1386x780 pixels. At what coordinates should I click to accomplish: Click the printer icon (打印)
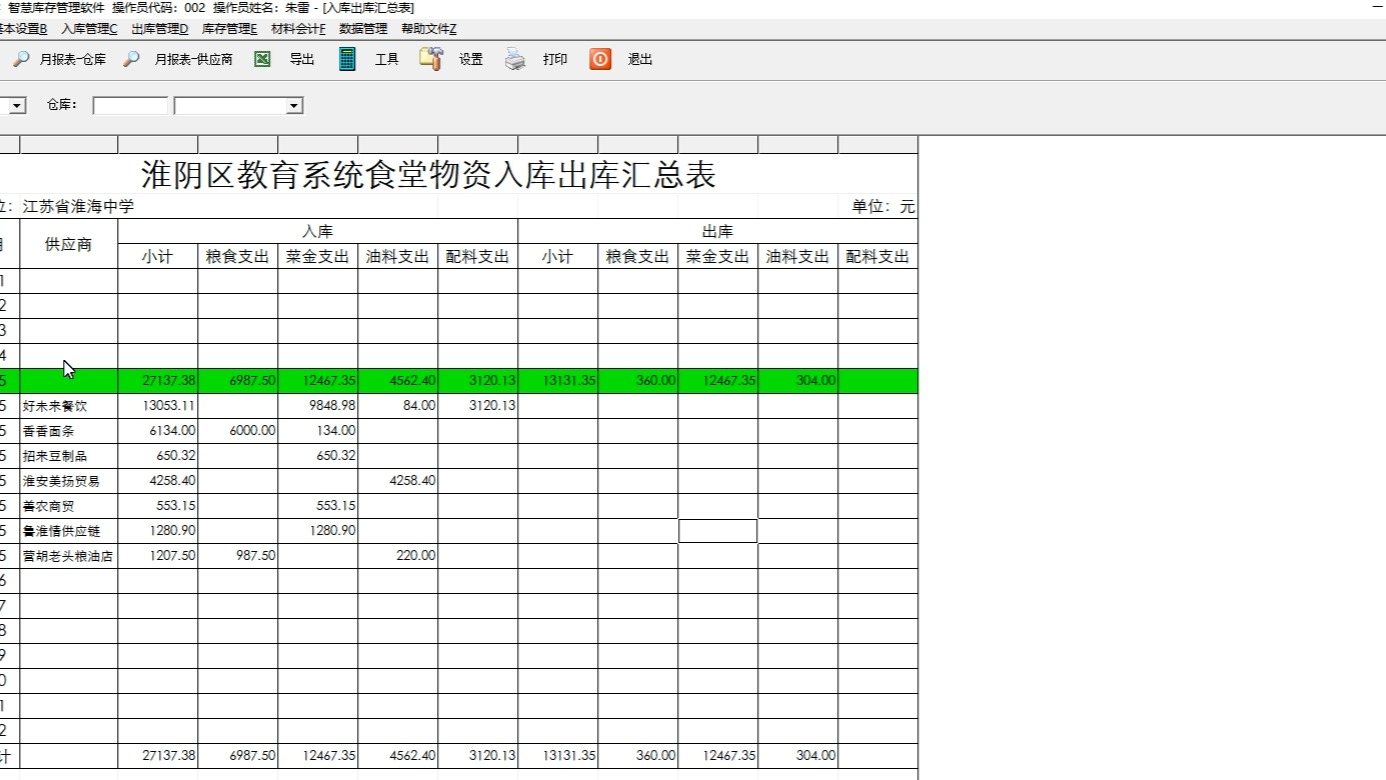tap(515, 60)
